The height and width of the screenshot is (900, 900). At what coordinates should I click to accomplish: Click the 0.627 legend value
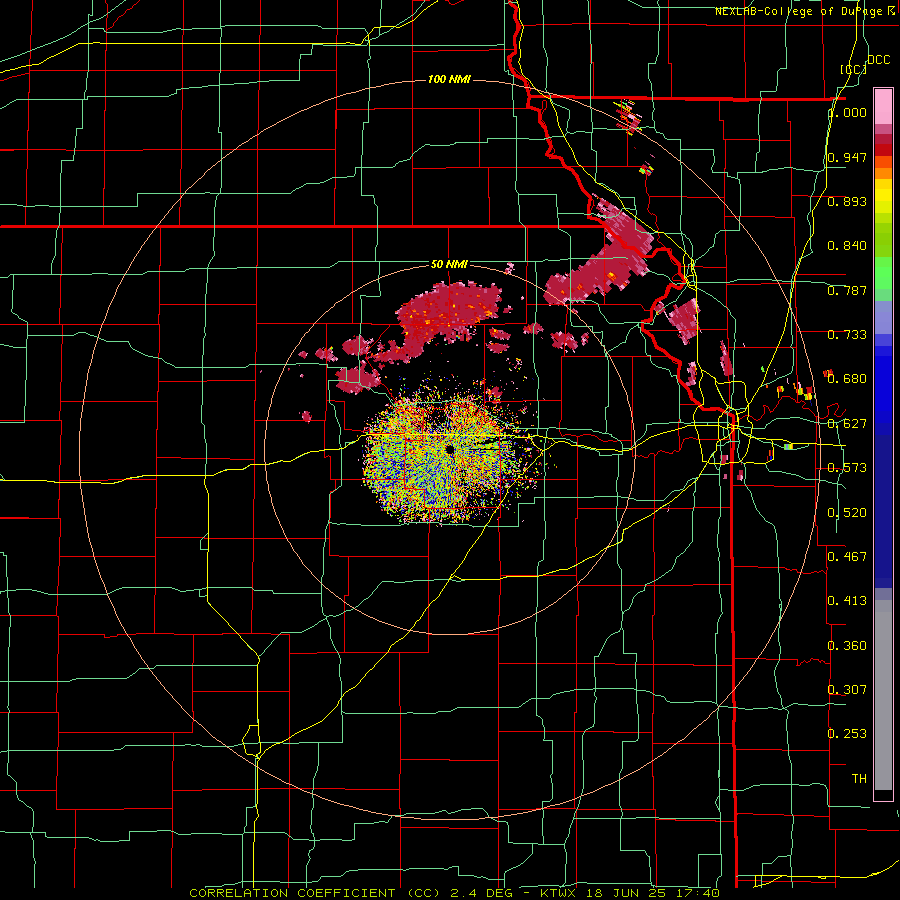click(847, 424)
